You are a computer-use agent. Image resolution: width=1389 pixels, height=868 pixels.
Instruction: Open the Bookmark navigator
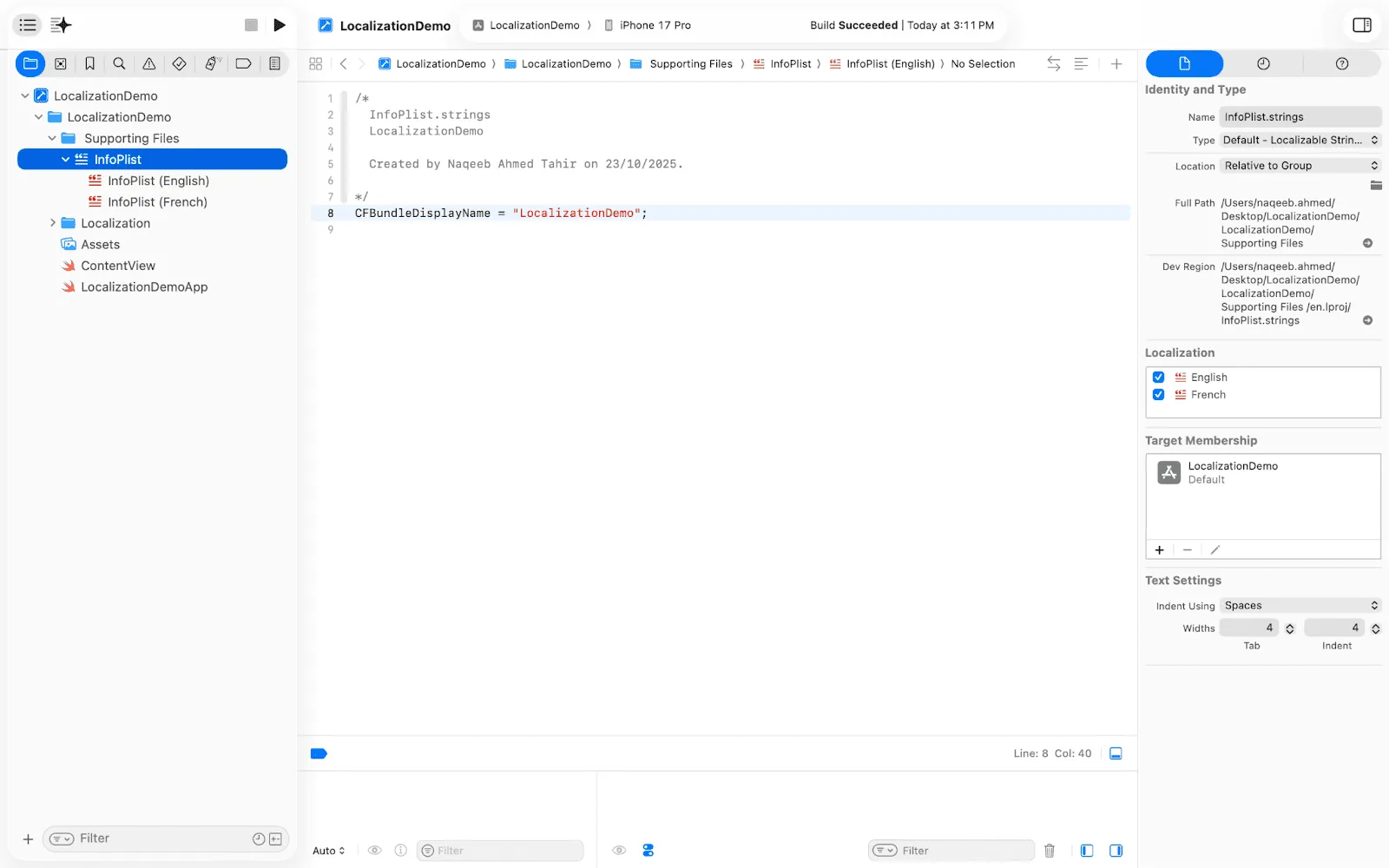point(89,62)
